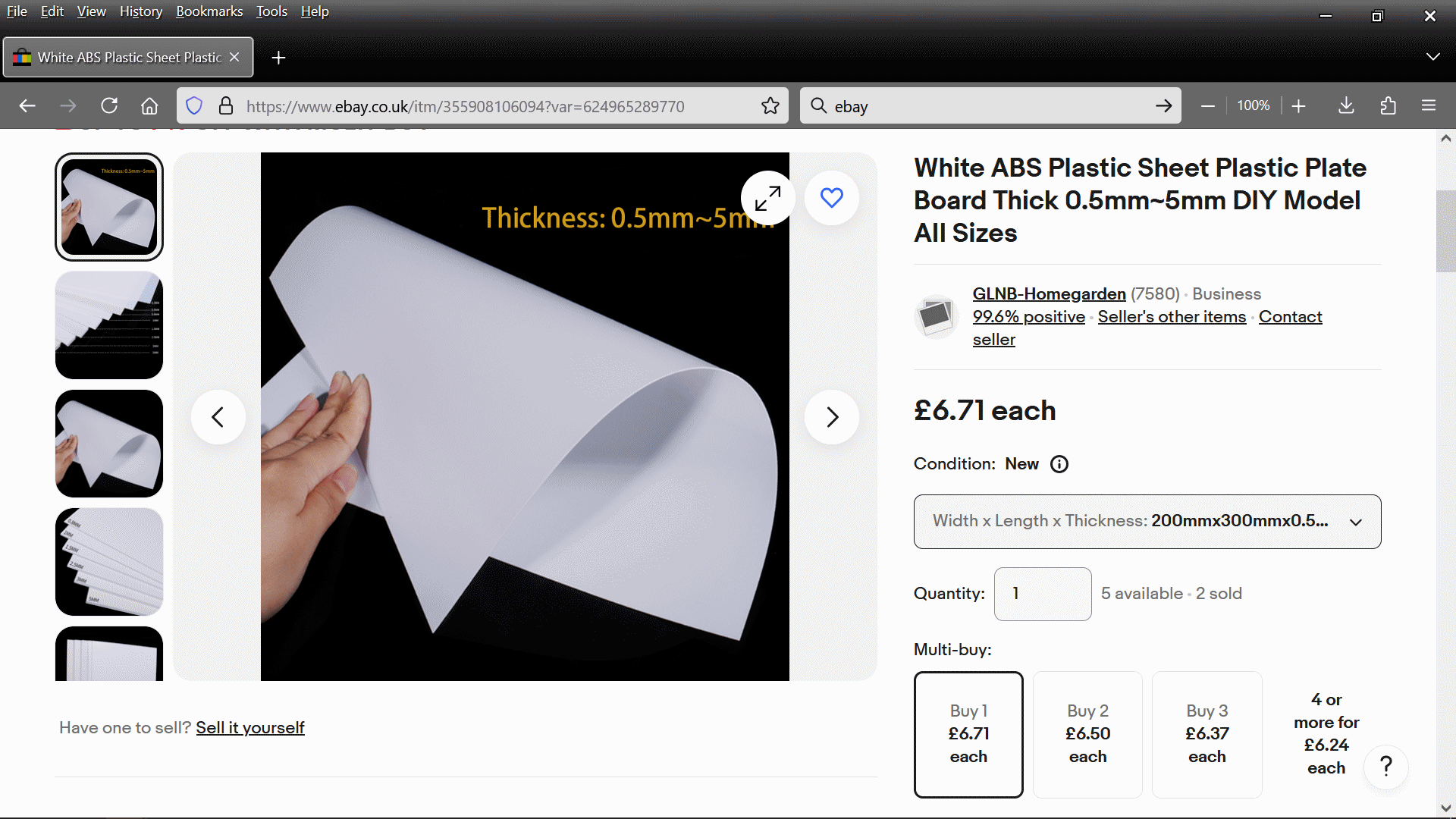The image size is (1456, 819).
Task: Open the Firefox application hamburger menu
Action: pos(1429,106)
